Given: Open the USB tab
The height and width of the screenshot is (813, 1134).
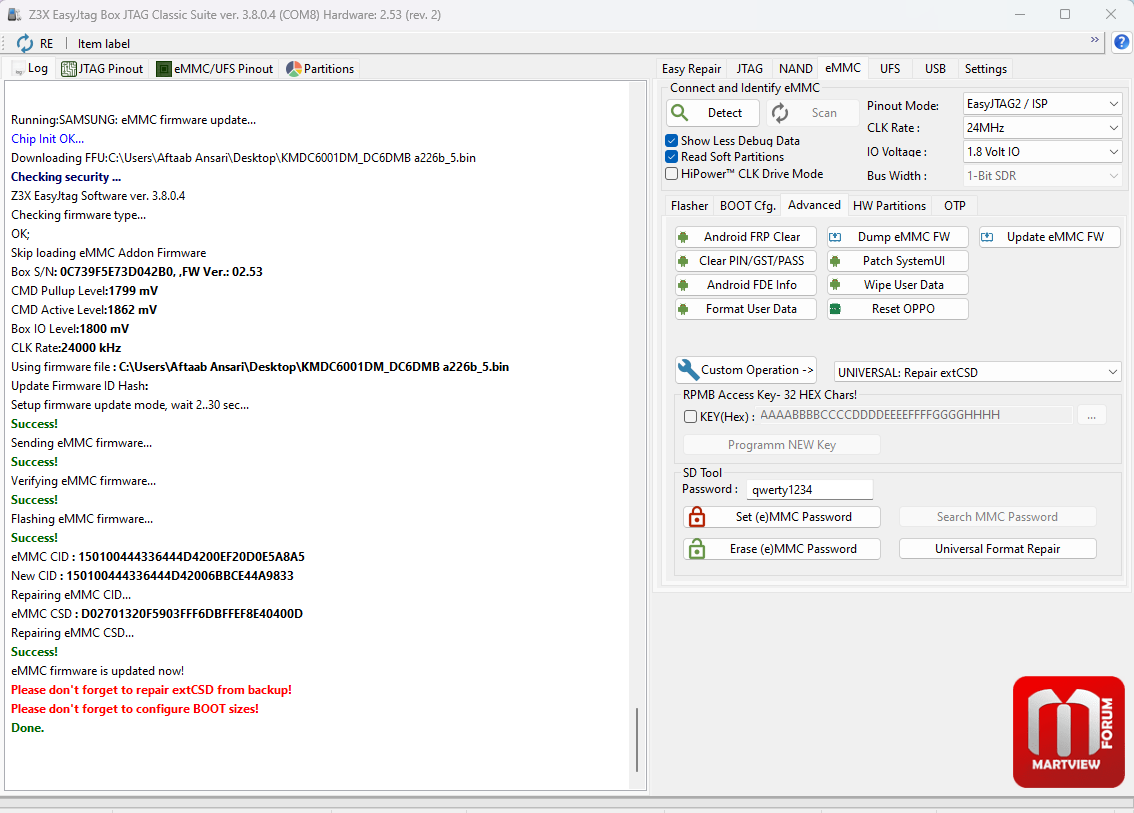Looking at the screenshot, I should tap(935, 69).
